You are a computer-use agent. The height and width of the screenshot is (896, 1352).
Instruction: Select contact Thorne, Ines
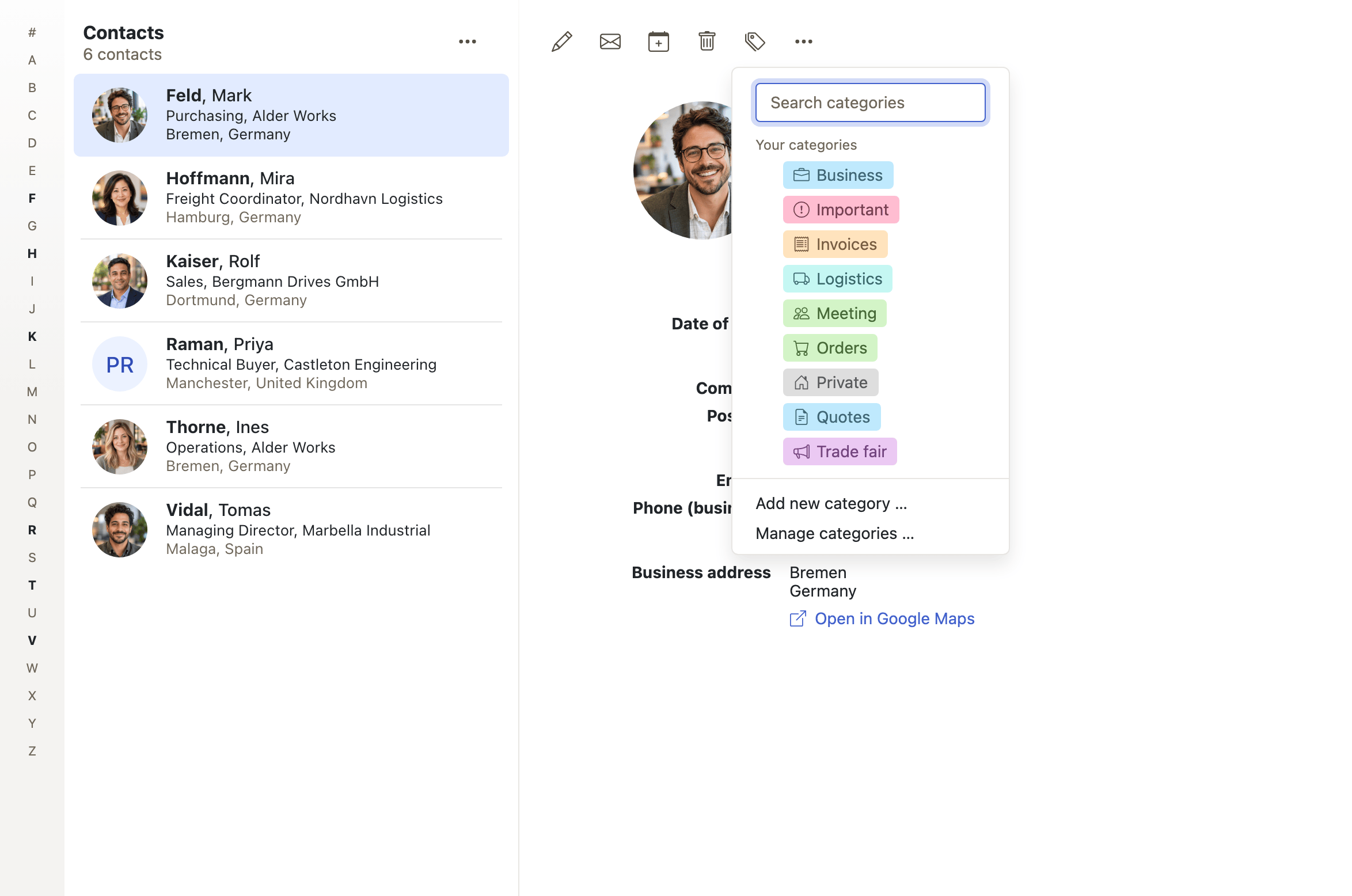[x=291, y=447]
